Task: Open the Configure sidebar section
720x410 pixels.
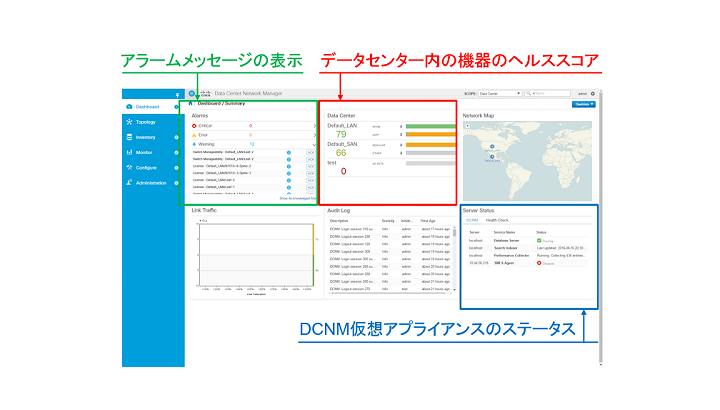Action: click(147, 167)
